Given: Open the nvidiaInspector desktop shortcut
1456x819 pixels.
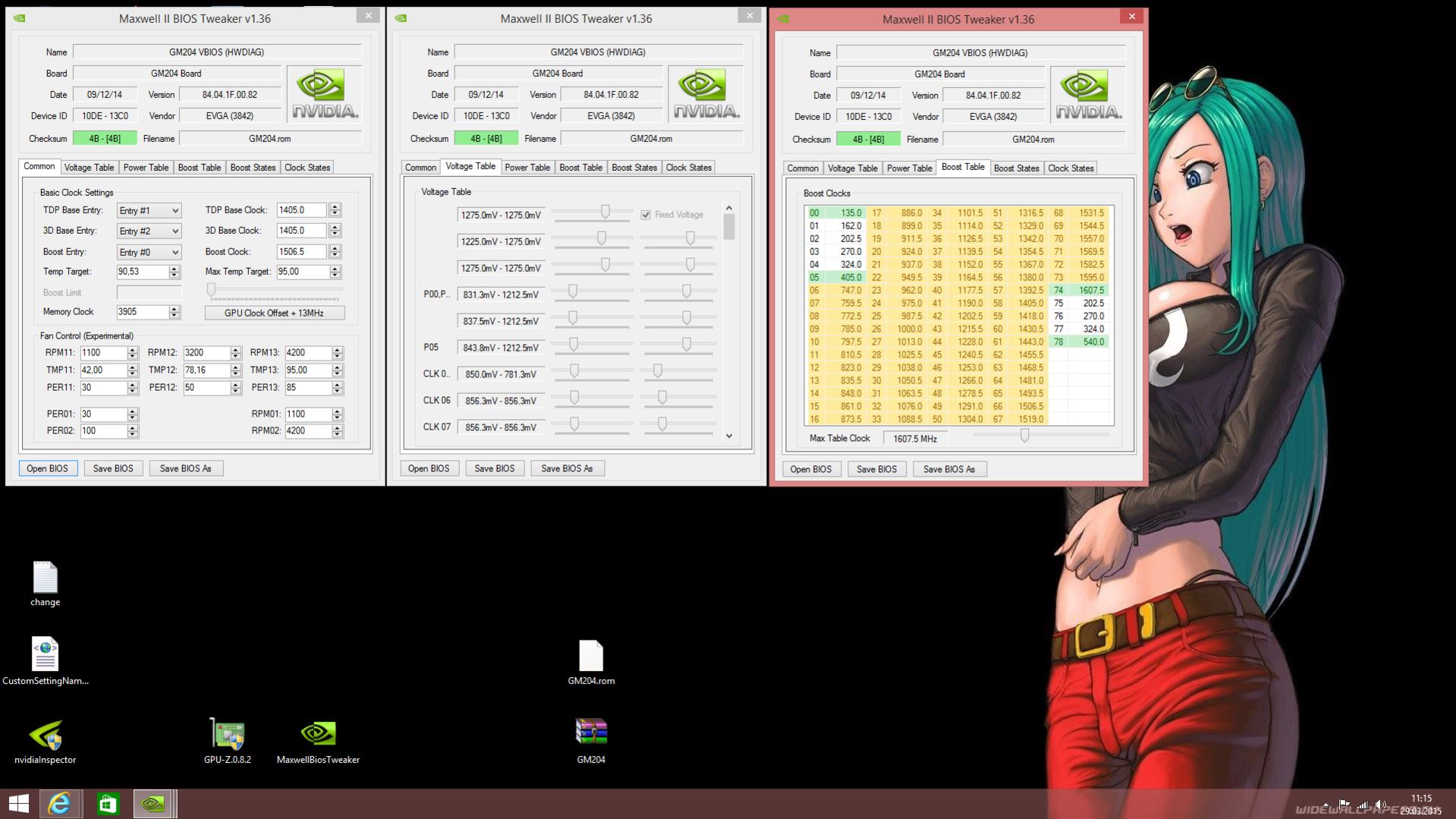Looking at the screenshot, I should 46,741.
